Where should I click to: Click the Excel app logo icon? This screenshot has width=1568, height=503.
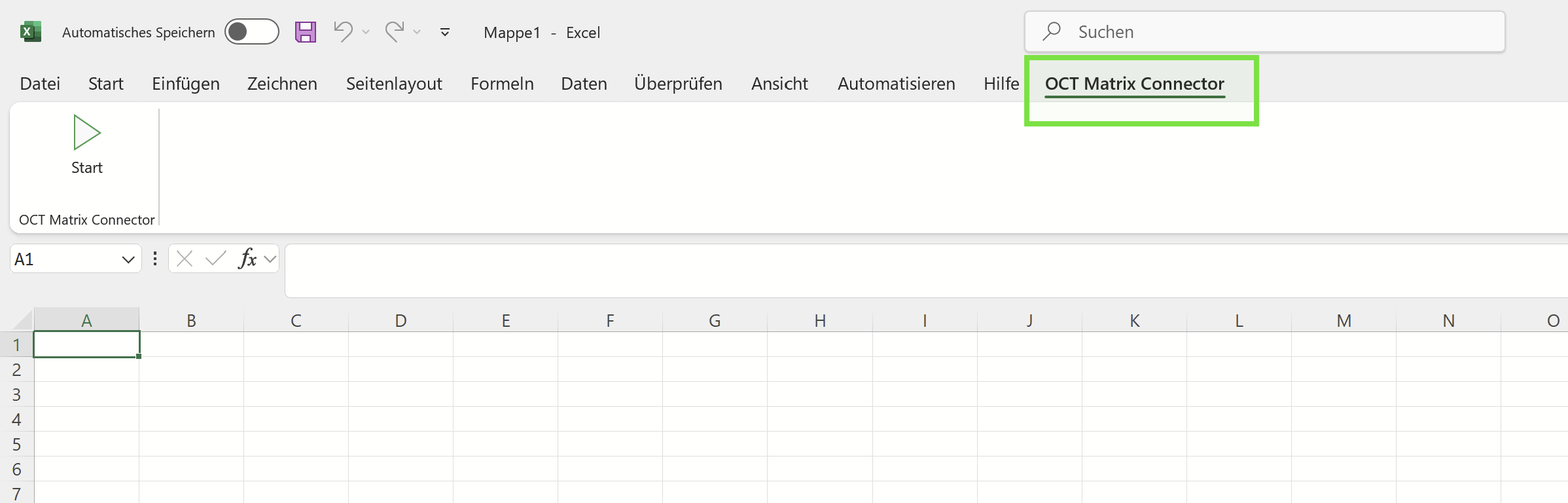click(x=30, y=32)
